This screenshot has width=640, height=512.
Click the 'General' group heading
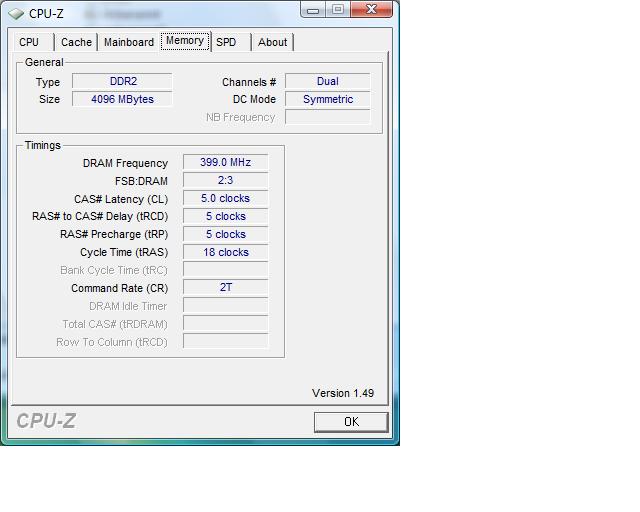click(44, 62)
